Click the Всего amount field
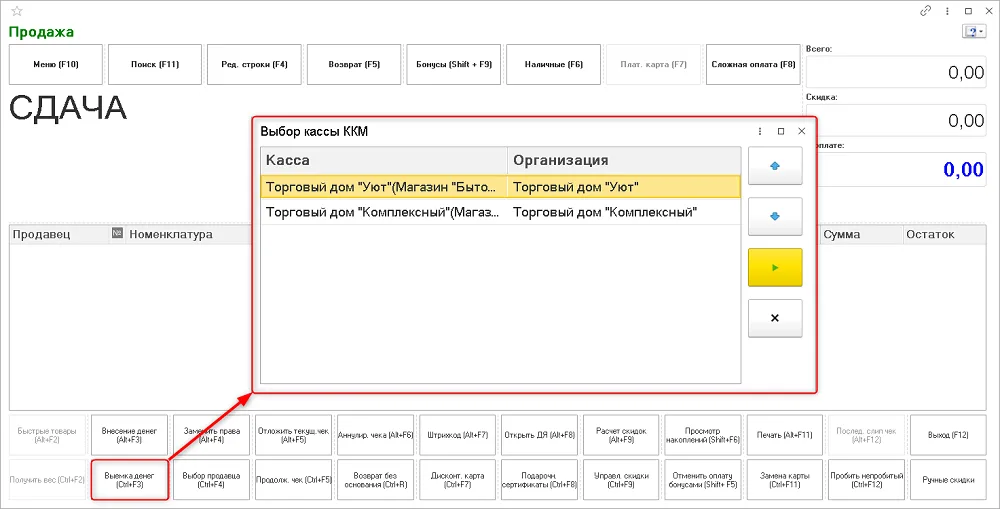Viewport: 1000px width, 509px height. (897, 72)
